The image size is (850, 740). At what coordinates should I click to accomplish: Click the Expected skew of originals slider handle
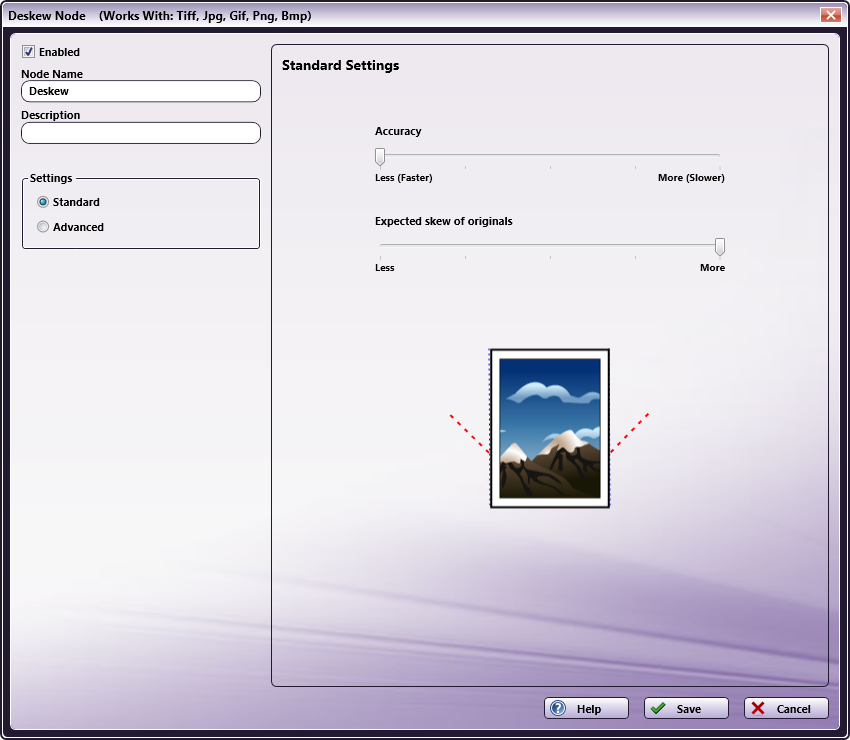[719, 247]
